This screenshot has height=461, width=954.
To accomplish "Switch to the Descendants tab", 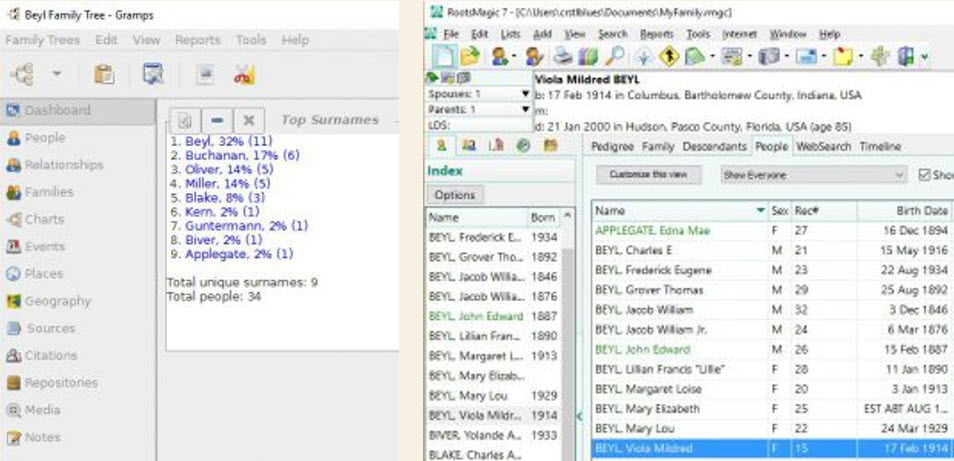I will [714, 147].
